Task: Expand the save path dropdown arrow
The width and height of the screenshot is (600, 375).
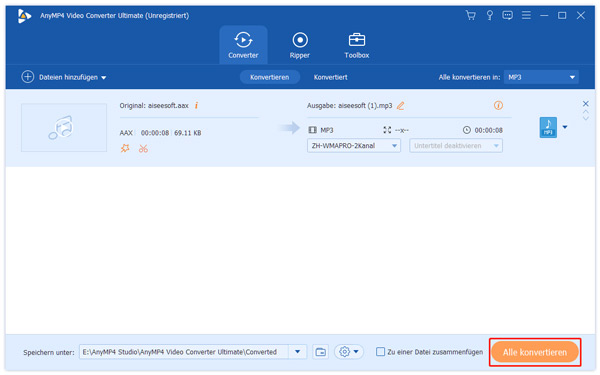Action: [297, 352]
